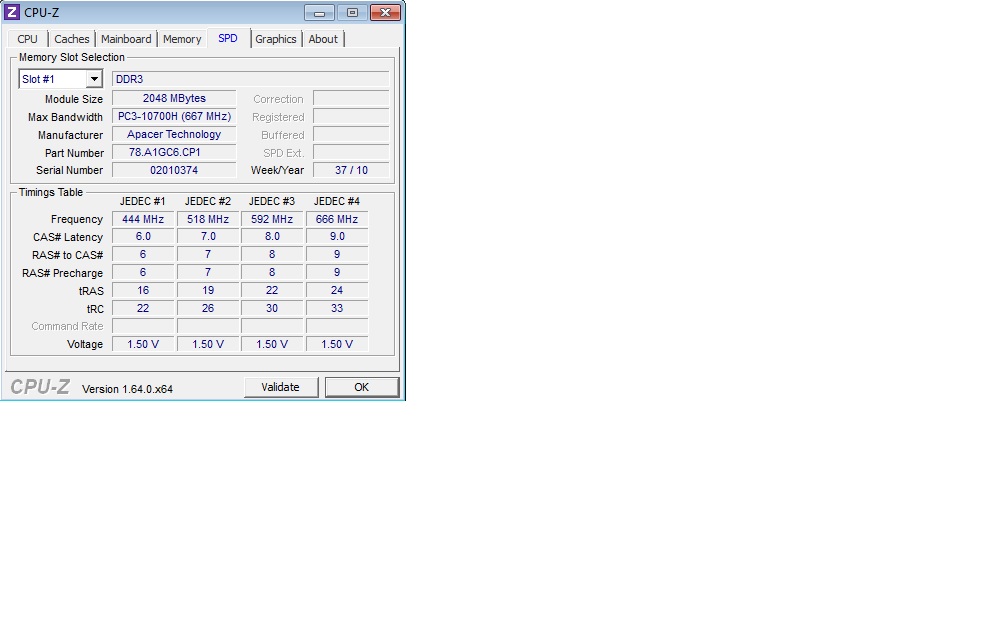
Task: Click tRC value 30
Action: (x=272, y=309)
